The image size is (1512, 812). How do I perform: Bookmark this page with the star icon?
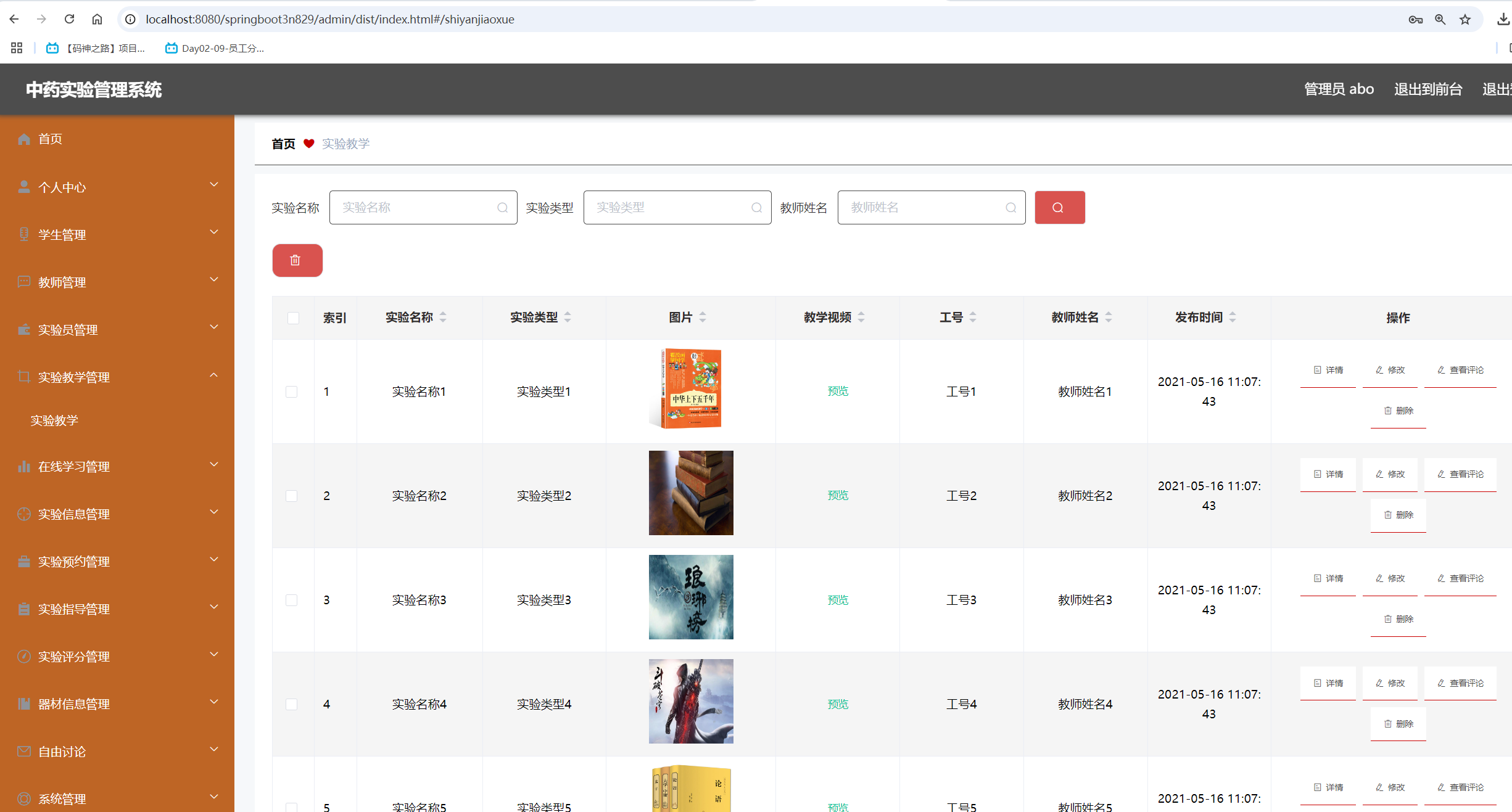click(1465, 19)
